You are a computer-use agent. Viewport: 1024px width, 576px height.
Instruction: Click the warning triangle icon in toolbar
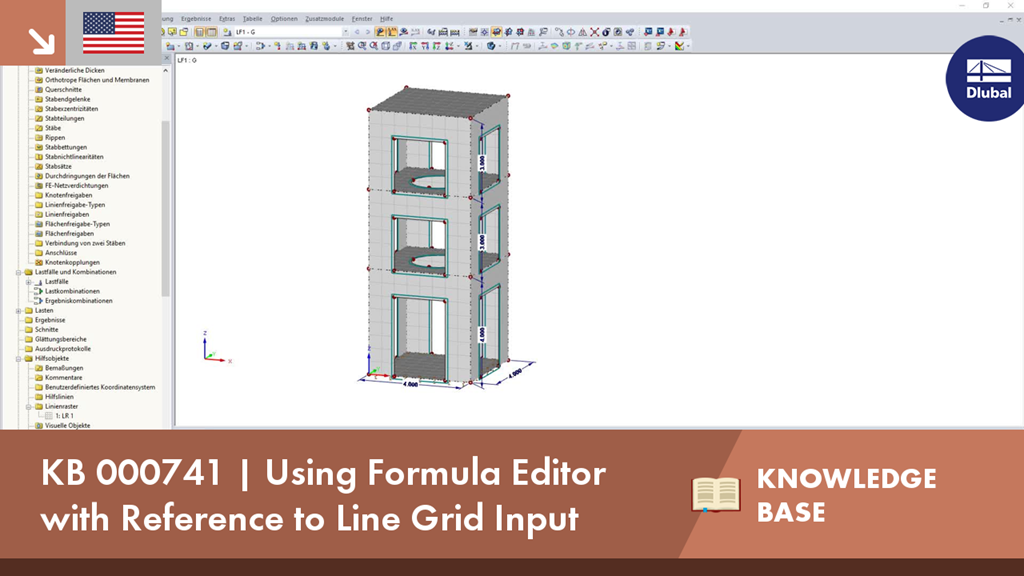[583, 31]
